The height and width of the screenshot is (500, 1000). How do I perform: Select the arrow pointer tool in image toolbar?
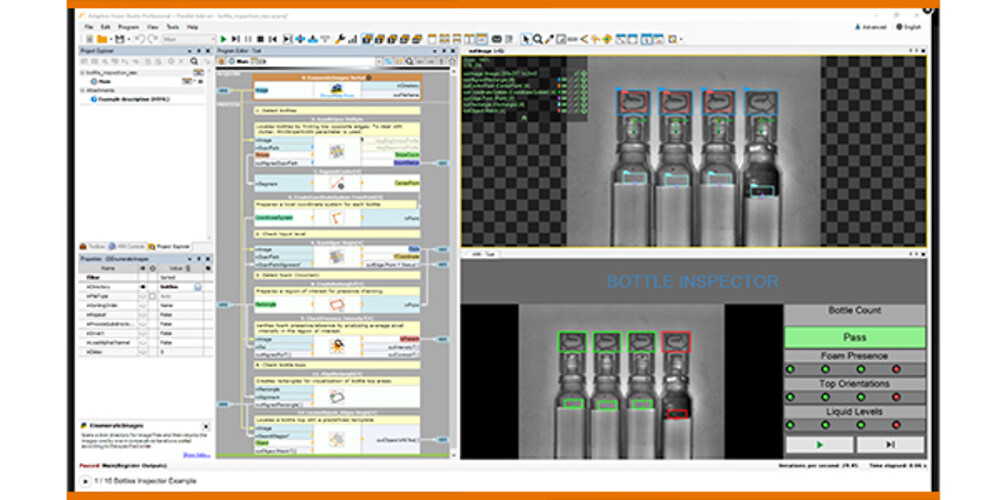pos(524,39)
